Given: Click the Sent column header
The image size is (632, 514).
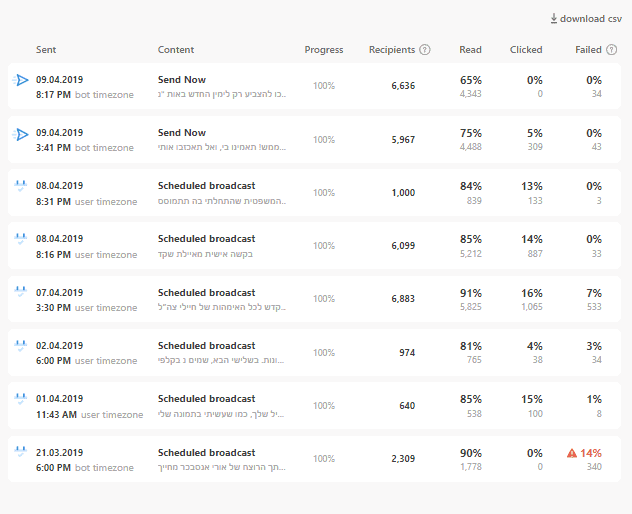Looking at the screenshot, I should coord(46,50).
